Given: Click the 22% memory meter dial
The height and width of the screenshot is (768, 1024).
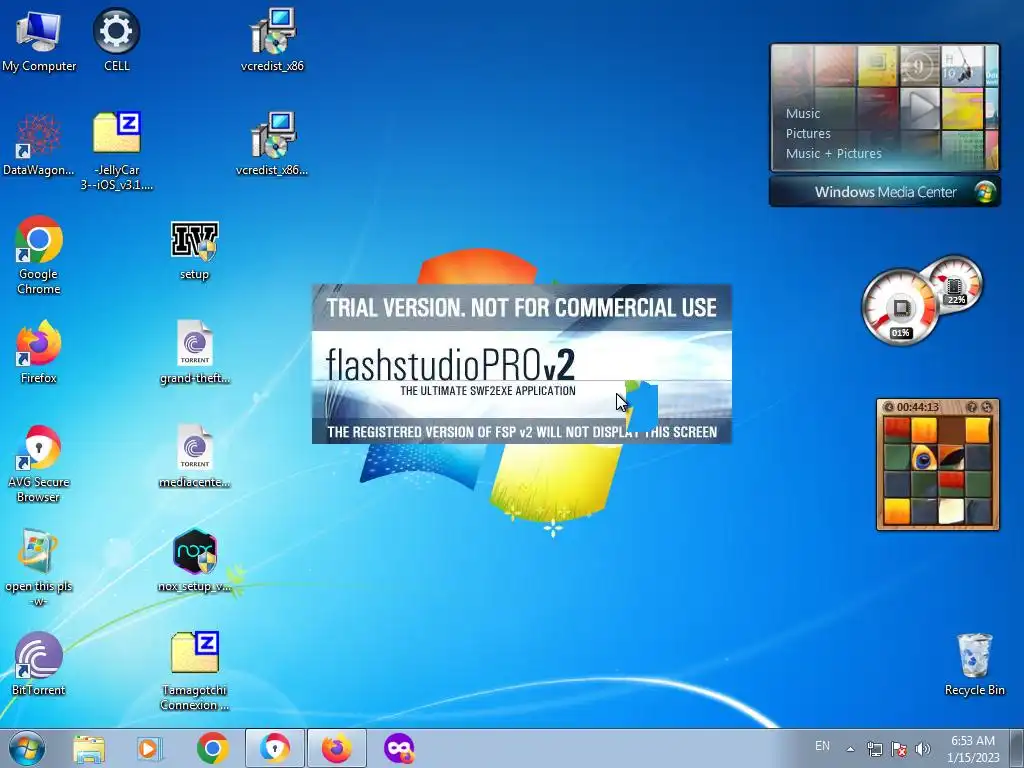Looking at the screenshot, I should click(955, 282).
